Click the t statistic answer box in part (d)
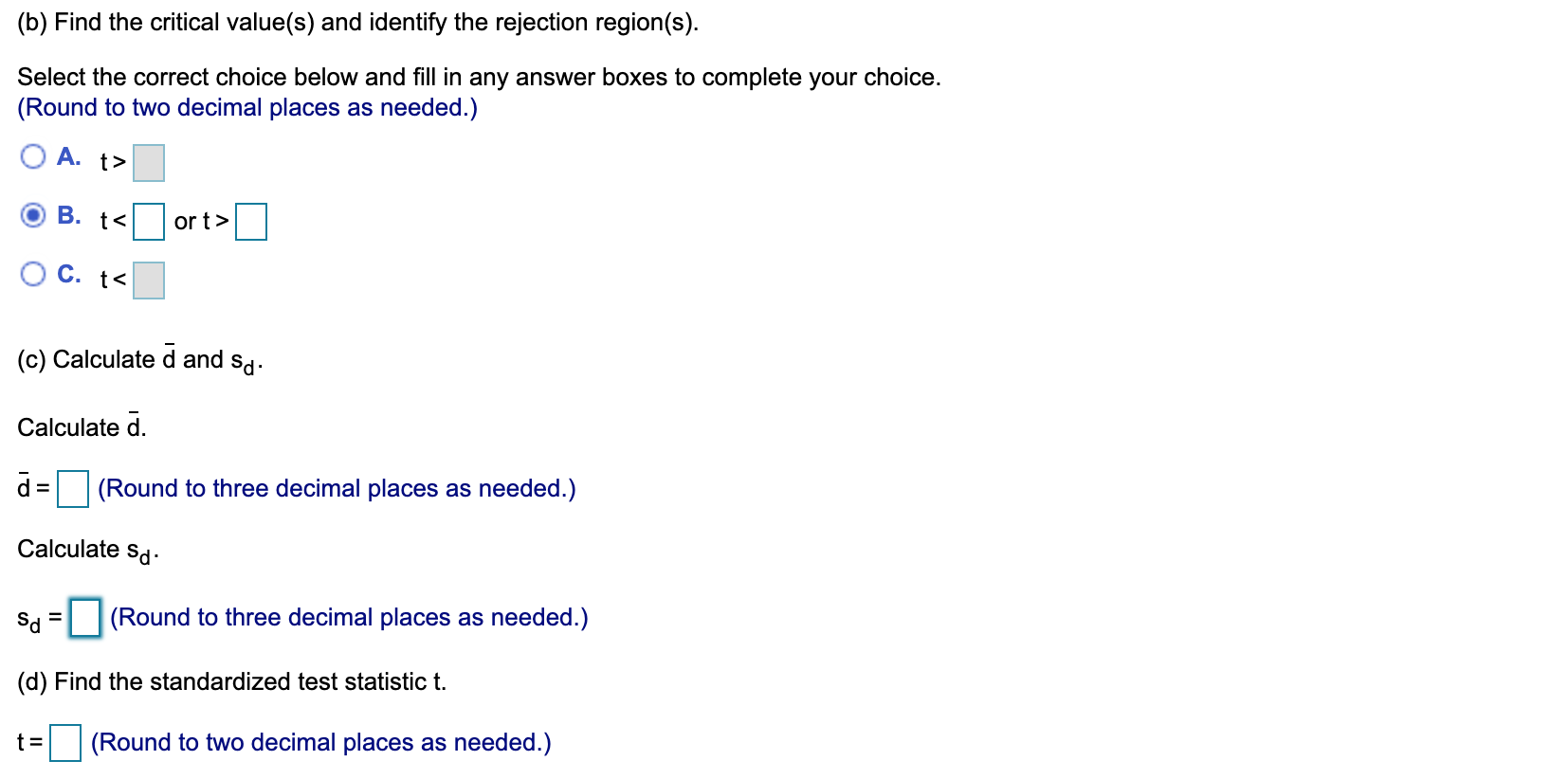1568x779 pixels. tap(64, 743)
